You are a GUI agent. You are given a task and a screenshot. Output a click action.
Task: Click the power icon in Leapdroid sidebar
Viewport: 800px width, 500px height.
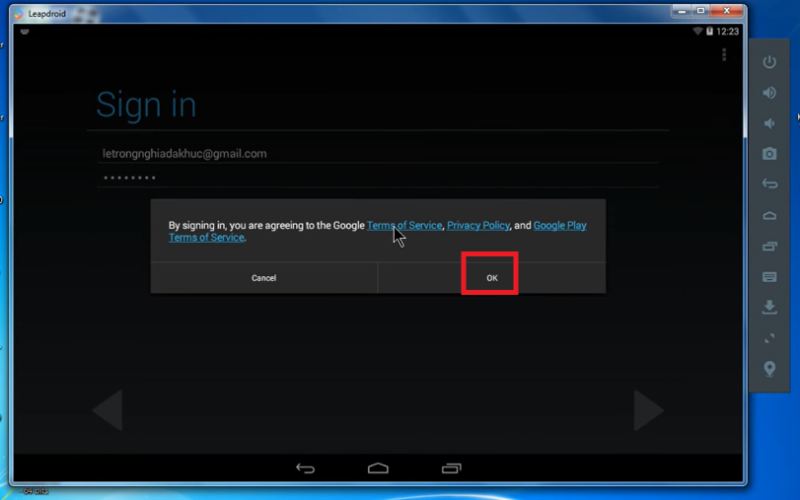tap(769, 62)
